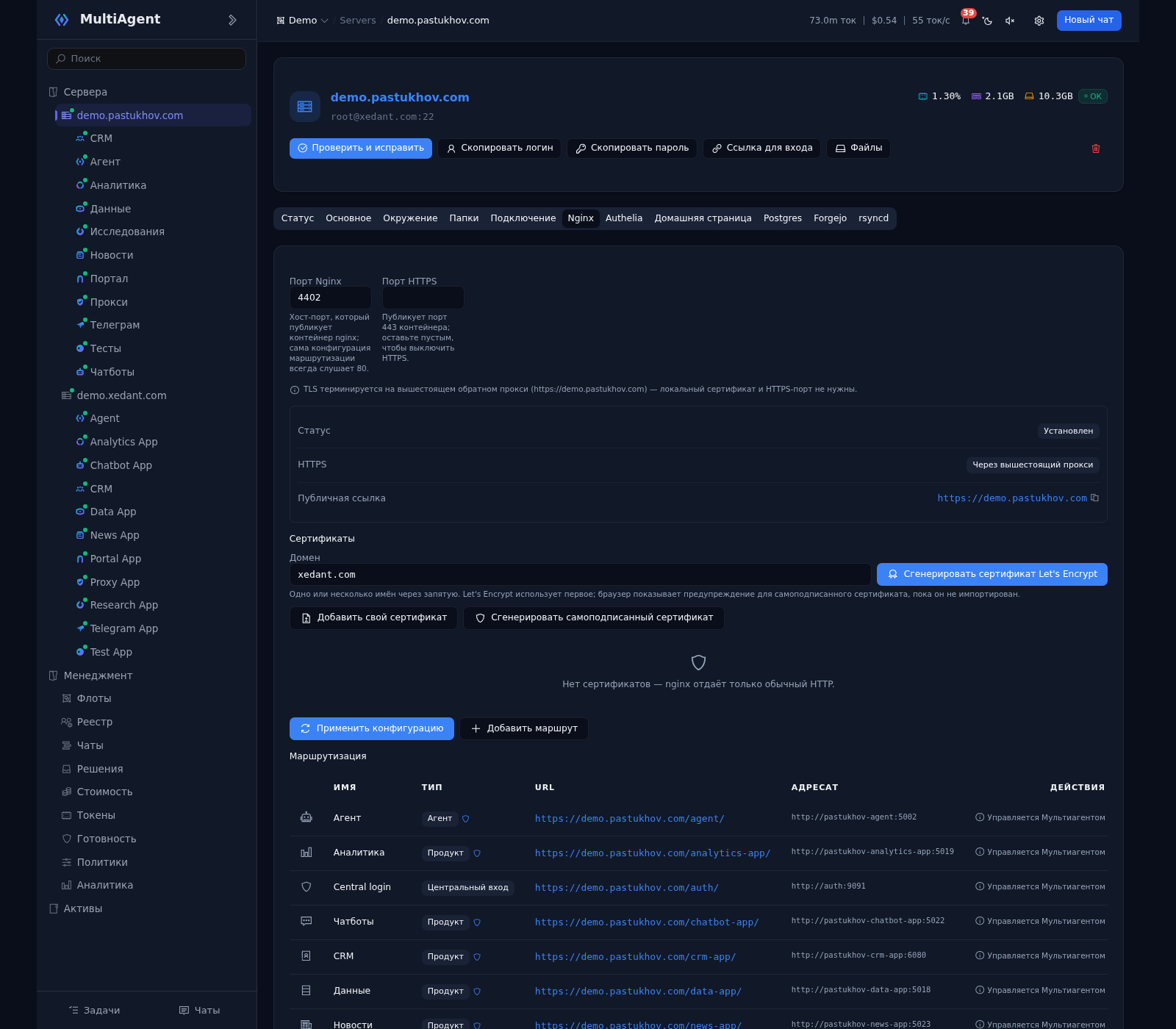
Task: Click the server icon beside the demo.pastukhov.com title
Action: (x=305, y=107)
